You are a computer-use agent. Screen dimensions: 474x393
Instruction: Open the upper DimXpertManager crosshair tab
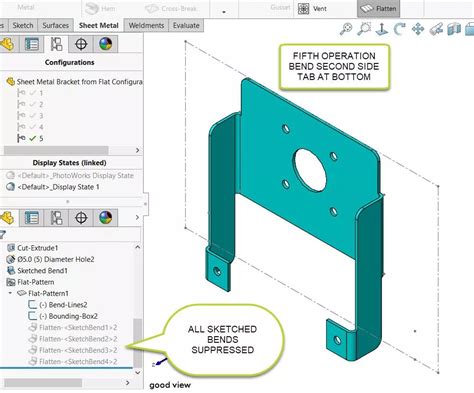coord(81,44)
